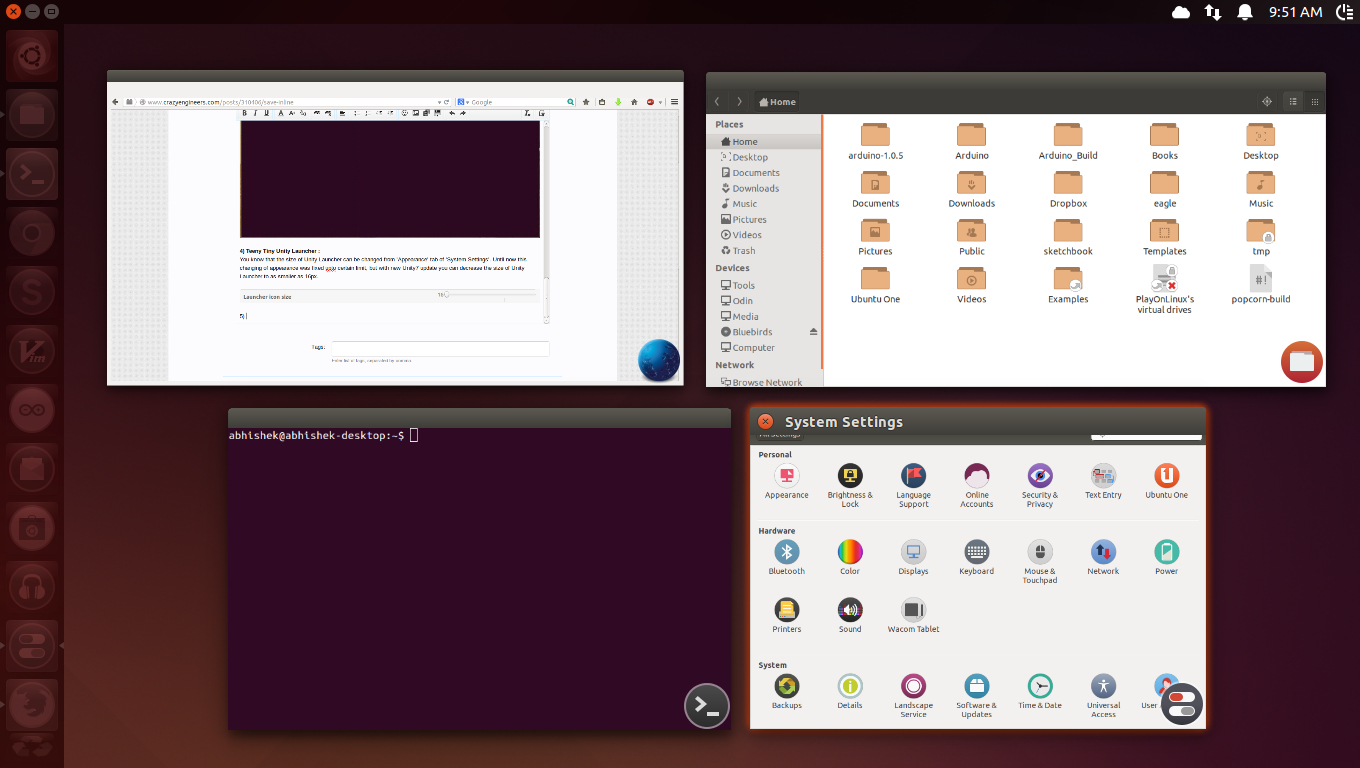This screenshot has height=768, width=1360.
Task: Open the cloud indicator in top panel
Action: click(x=1181, y=12)
